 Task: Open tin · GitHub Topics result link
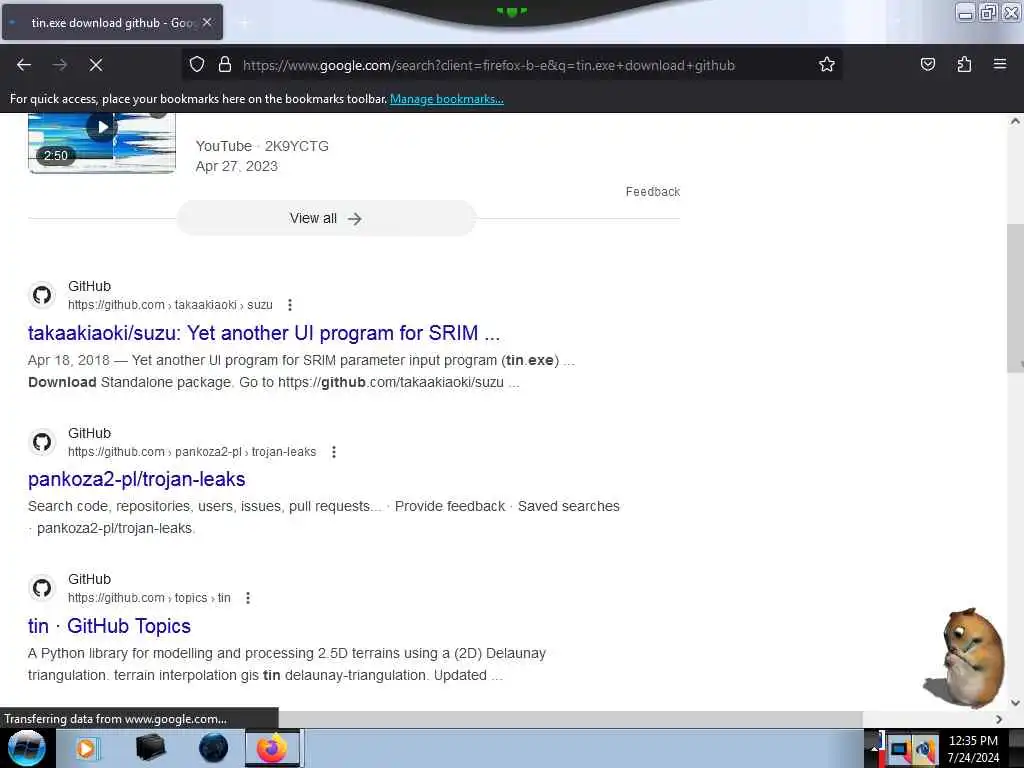click(109, 626)
